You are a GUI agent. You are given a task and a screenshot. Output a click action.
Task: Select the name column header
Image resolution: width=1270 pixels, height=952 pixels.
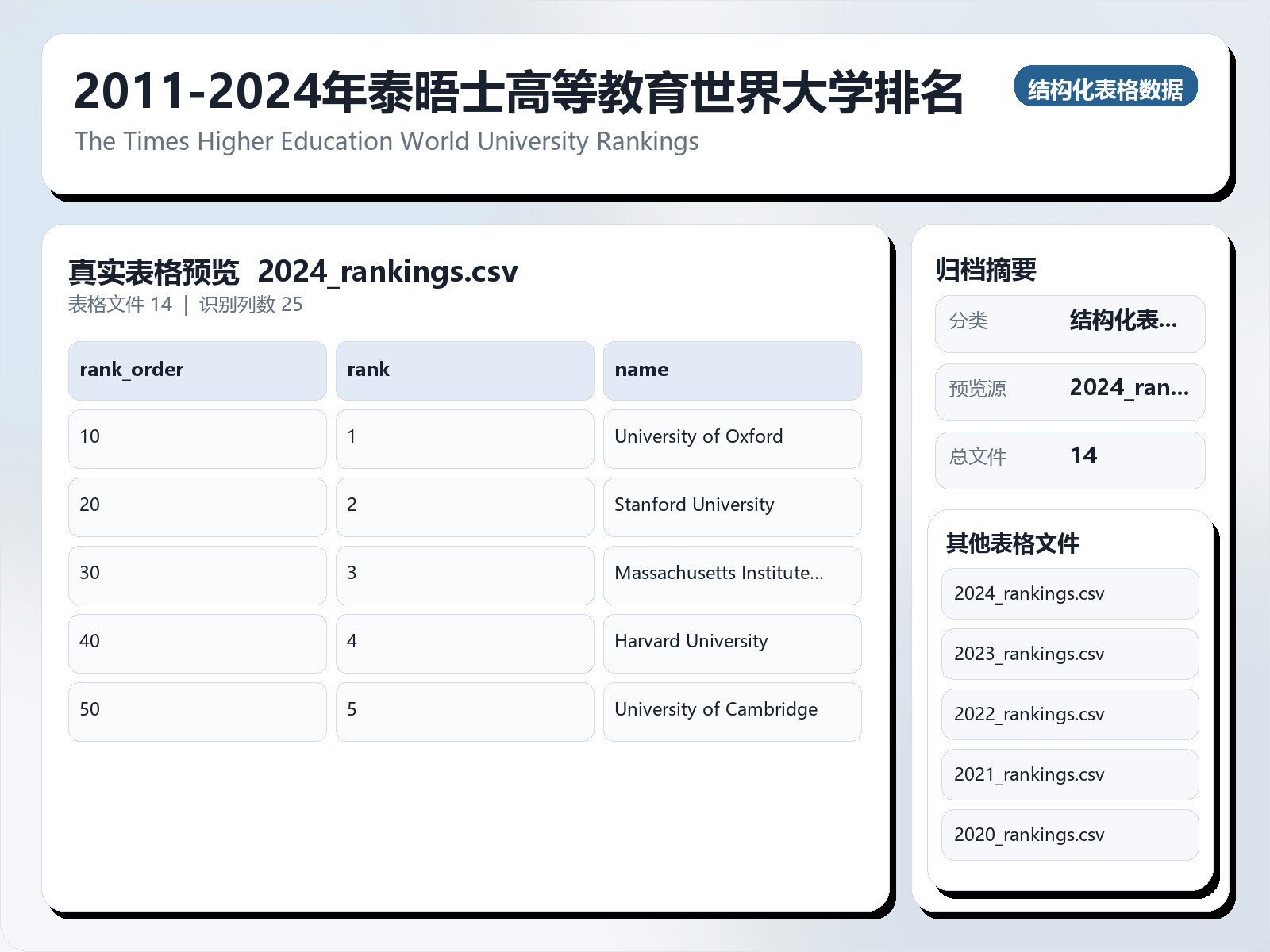[732, 370]
